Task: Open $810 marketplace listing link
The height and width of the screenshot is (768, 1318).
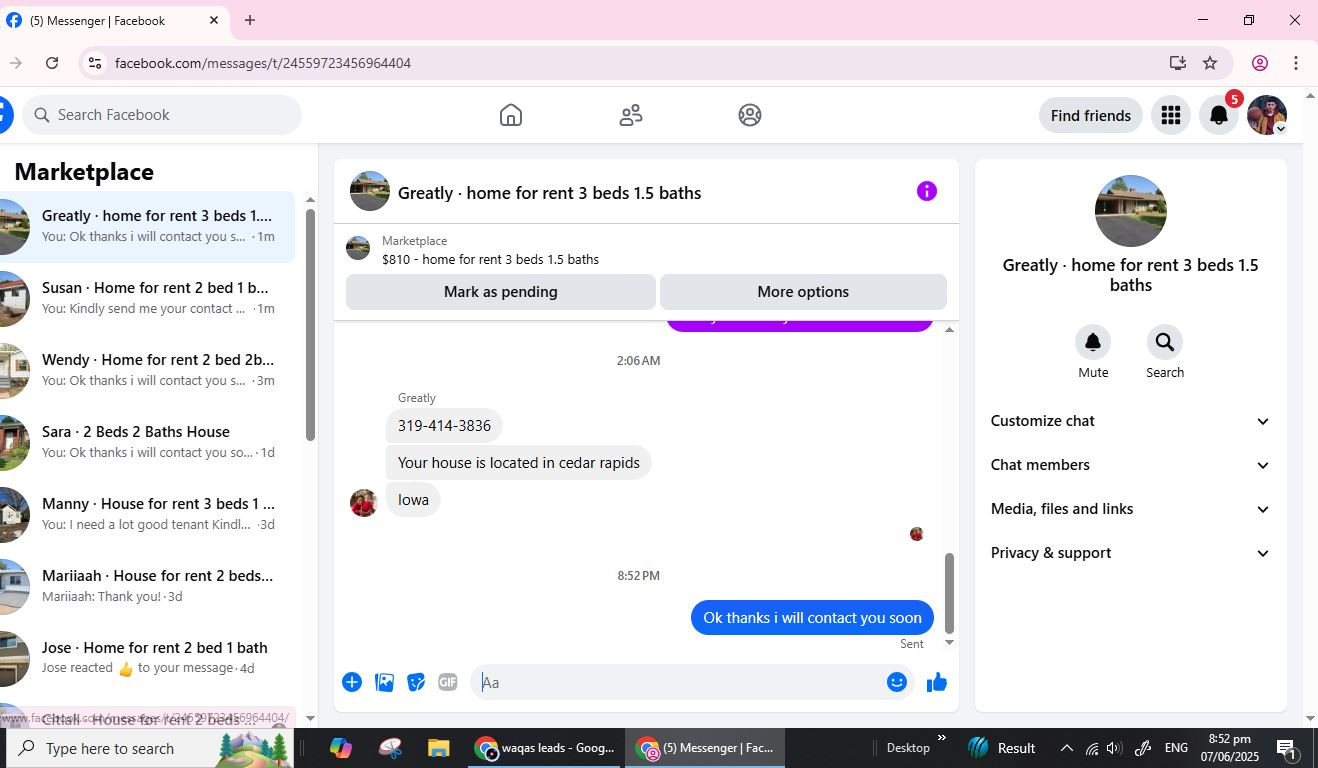Action: tap(490, 259)
